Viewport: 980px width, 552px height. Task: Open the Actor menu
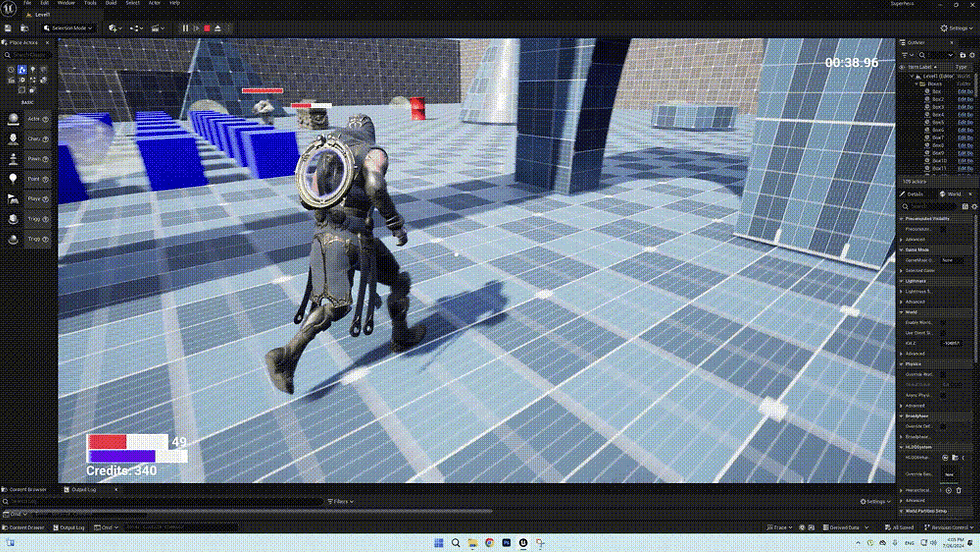154,3
